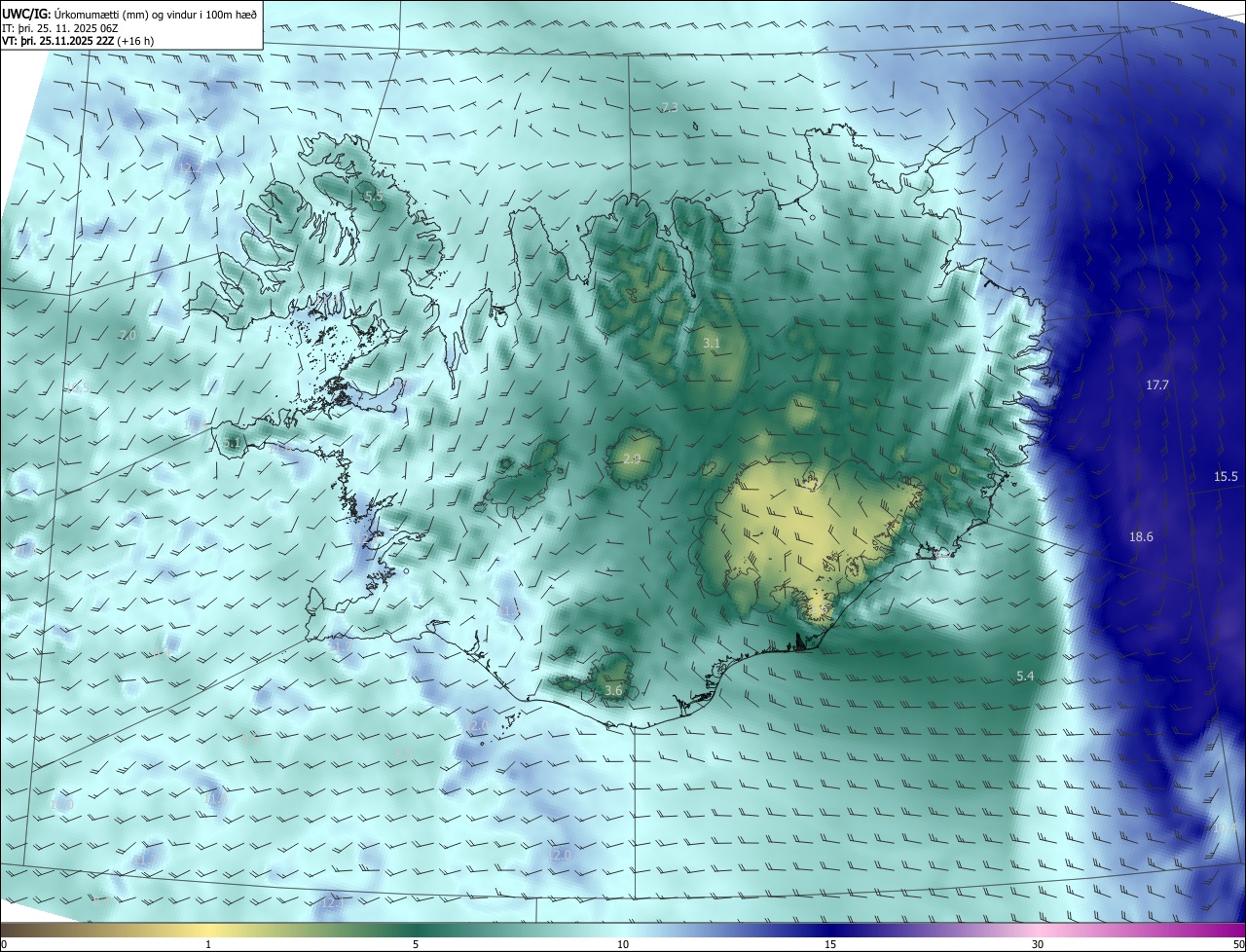
Task: Click the 7.3 value north of Iceland
Action: click(x=670, y=107)
